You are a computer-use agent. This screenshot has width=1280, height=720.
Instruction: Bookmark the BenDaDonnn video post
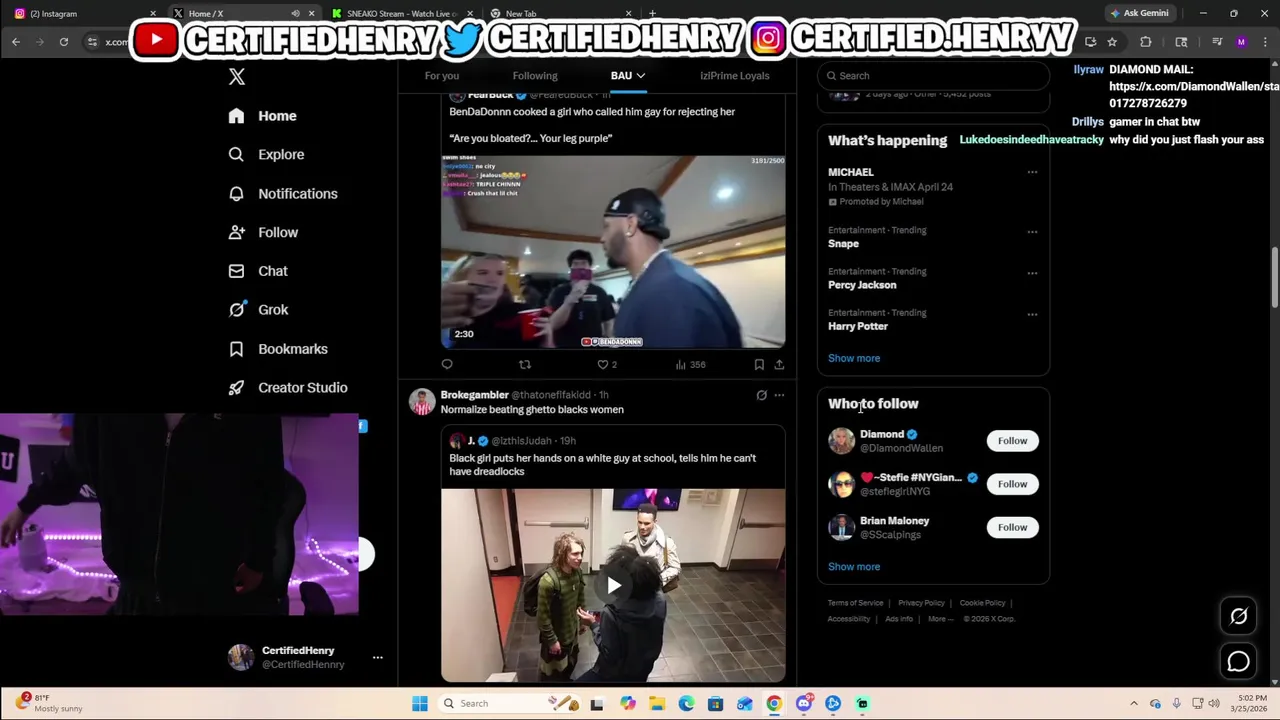(x=759, y=365)
